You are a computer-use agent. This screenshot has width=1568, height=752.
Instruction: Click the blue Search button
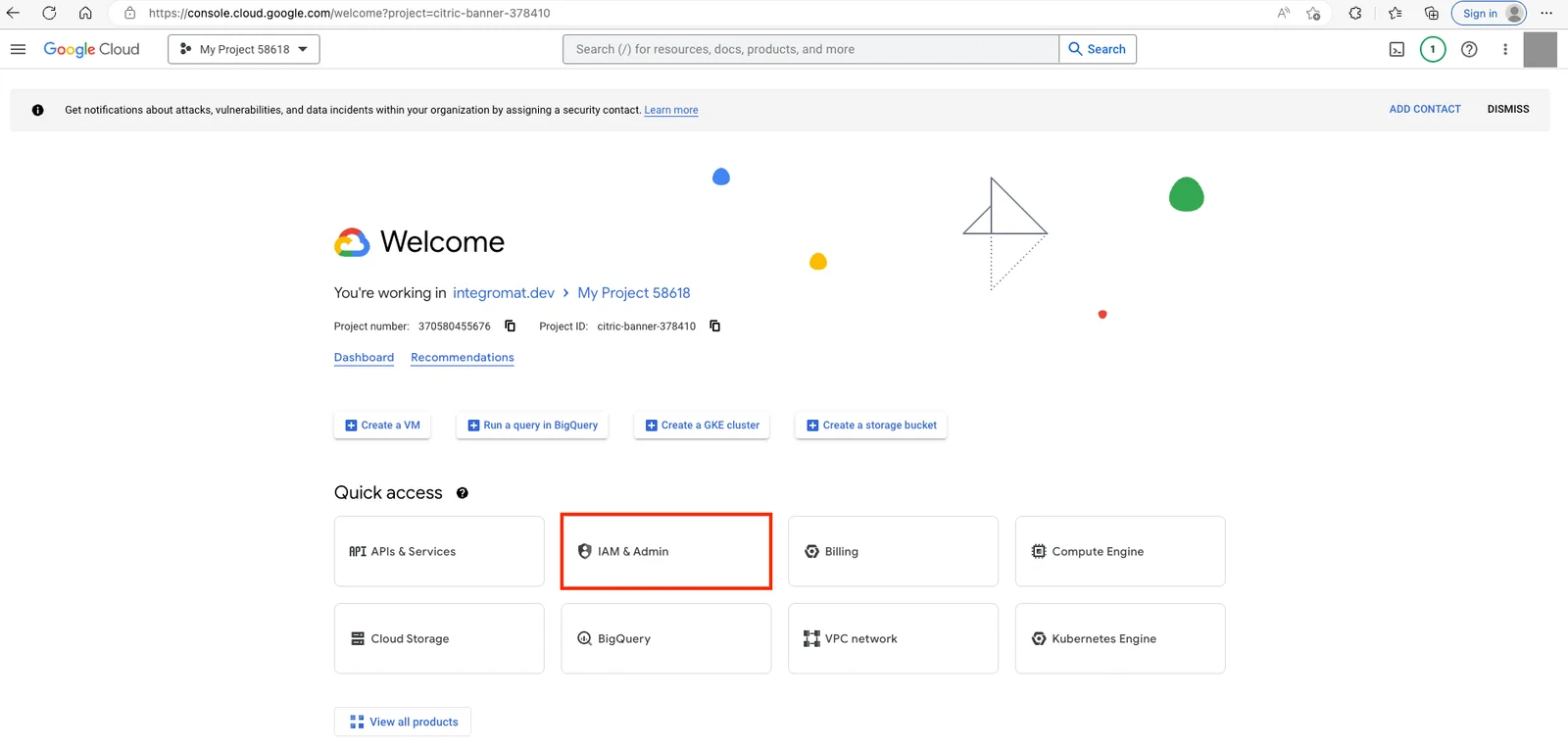click(1098, 49)
